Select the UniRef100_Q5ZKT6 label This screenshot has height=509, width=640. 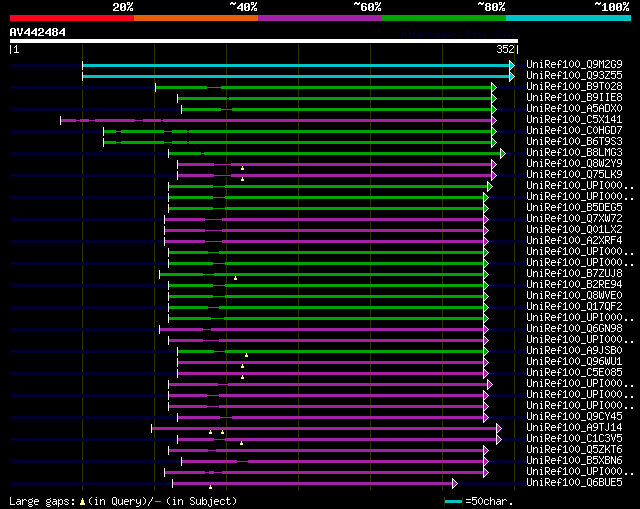pyautogui.click(x=574, y=450)
